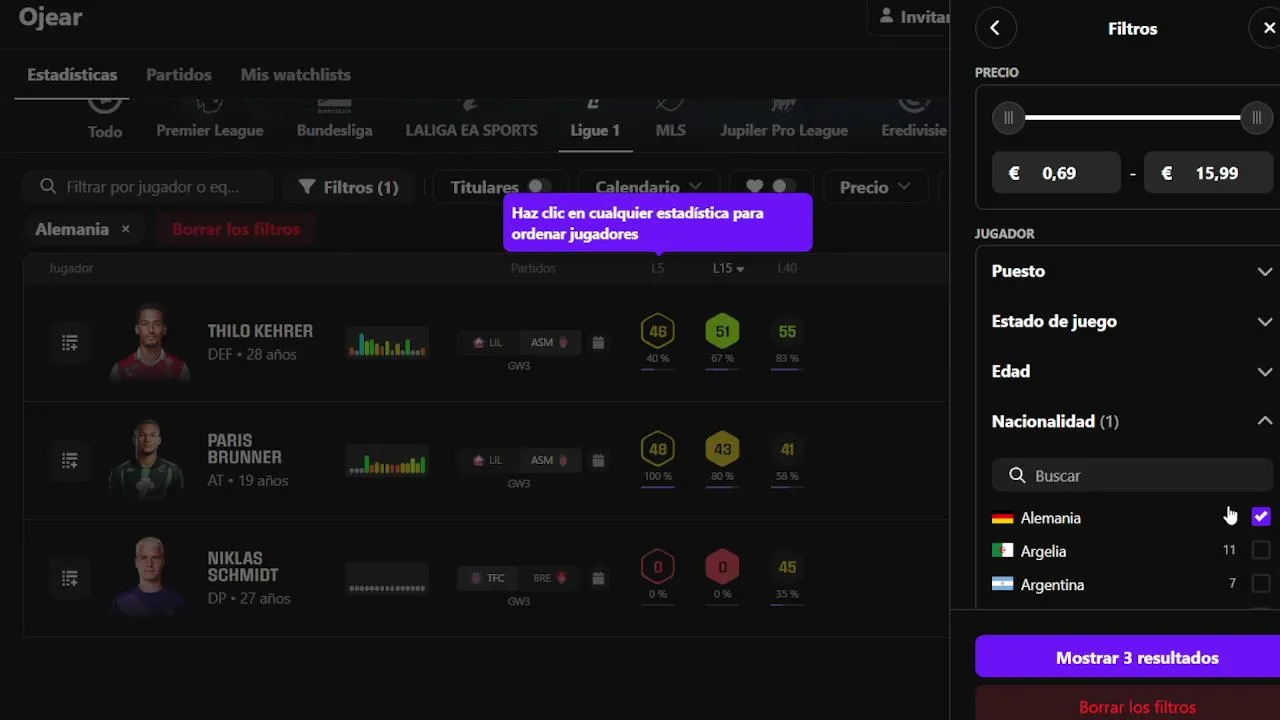1280x720 pixels.
Task: Expand the Estado de juego section
Action: 1132,321
